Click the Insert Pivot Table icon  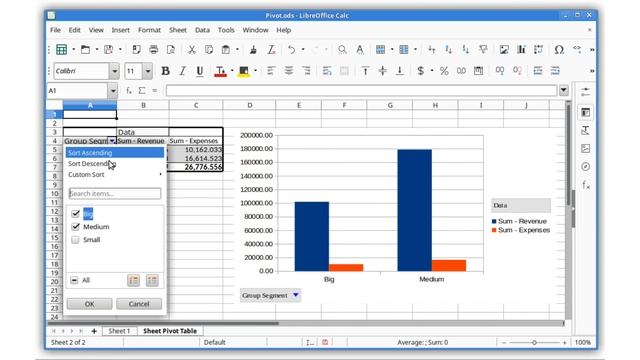pyautogui.click(x=538, y=50)
